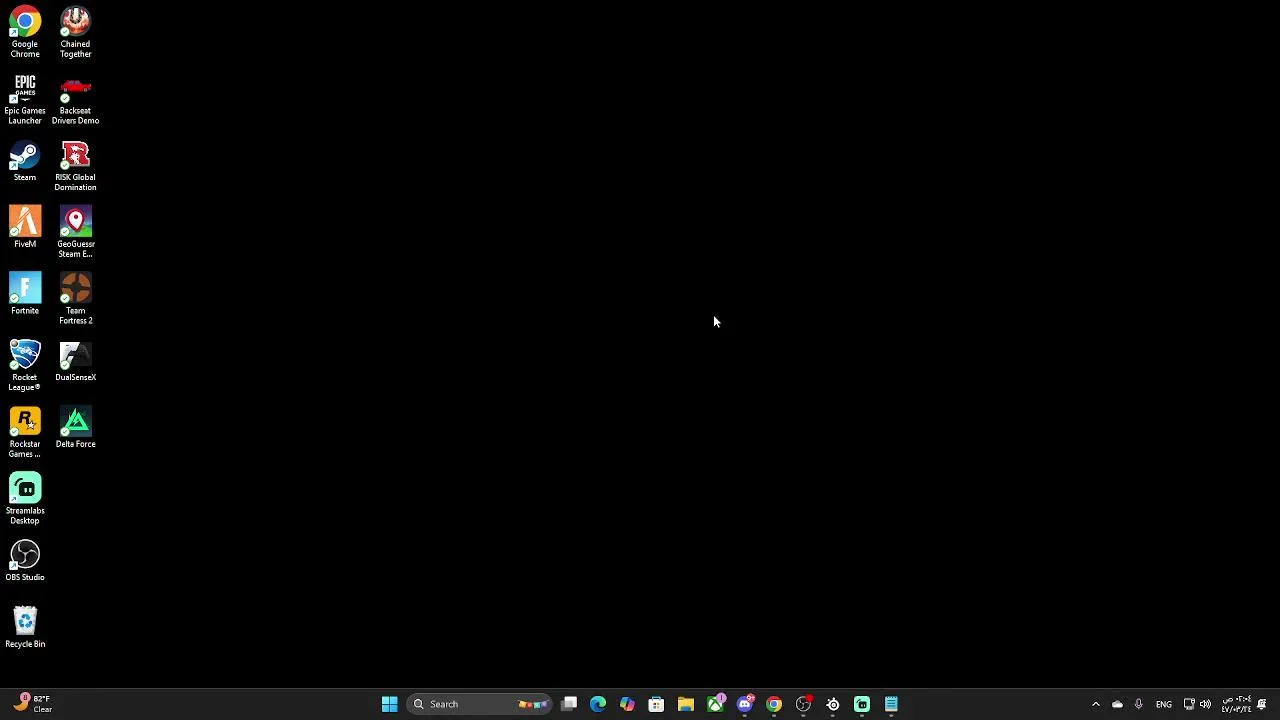The height and width of the screenshot is (720, 1280).
Task: Select the Fortnite desktop shortcut
Action: pos(25,295)
